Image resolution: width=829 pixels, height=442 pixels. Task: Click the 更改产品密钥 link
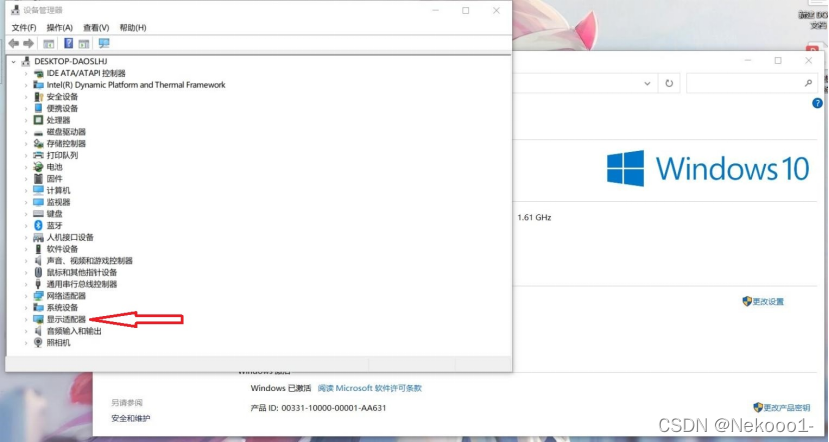[787, 408]
